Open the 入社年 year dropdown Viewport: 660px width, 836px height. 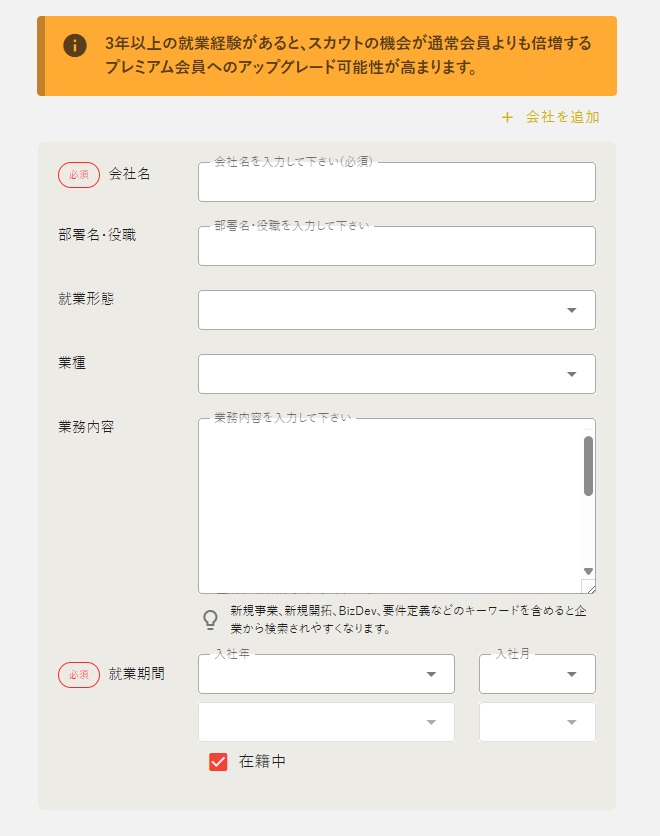pyautogui.click(x=326, y=674)
